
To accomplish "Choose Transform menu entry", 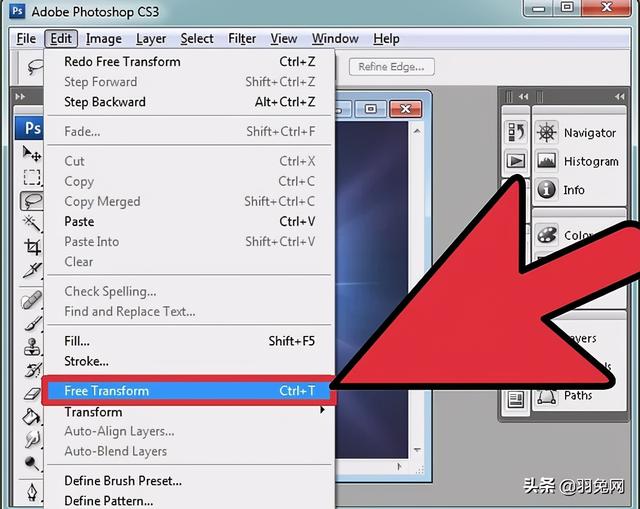I will click(189, 412).
